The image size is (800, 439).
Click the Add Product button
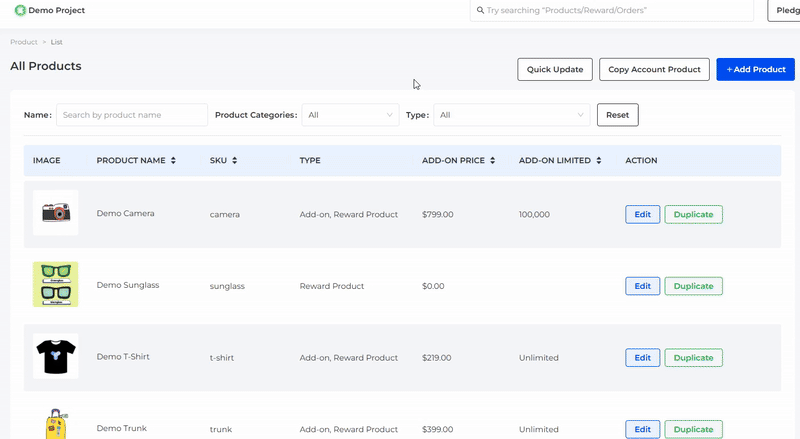(x=755, y=69)
